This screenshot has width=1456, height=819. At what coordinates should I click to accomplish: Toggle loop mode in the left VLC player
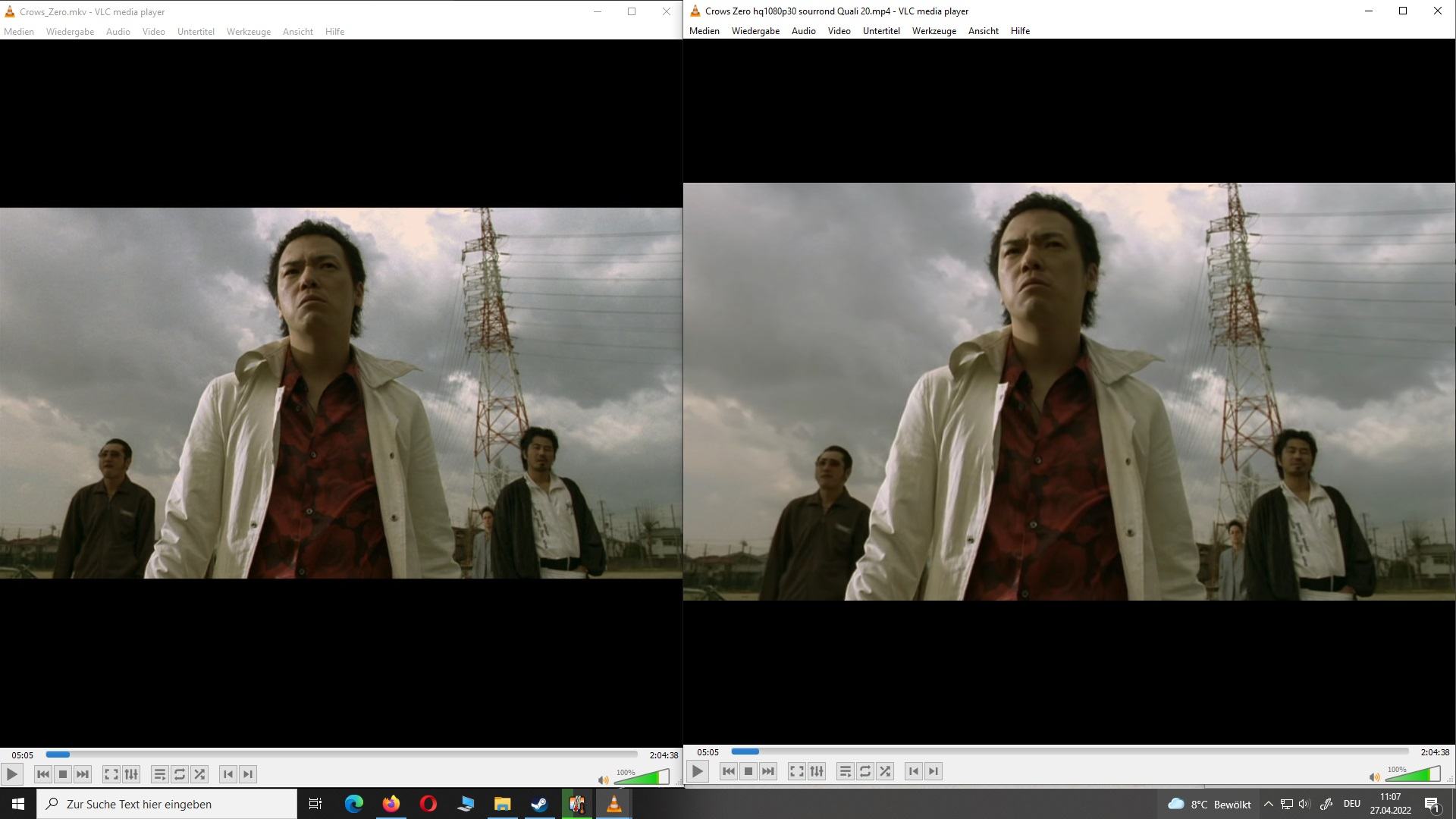tap(180, 774)
